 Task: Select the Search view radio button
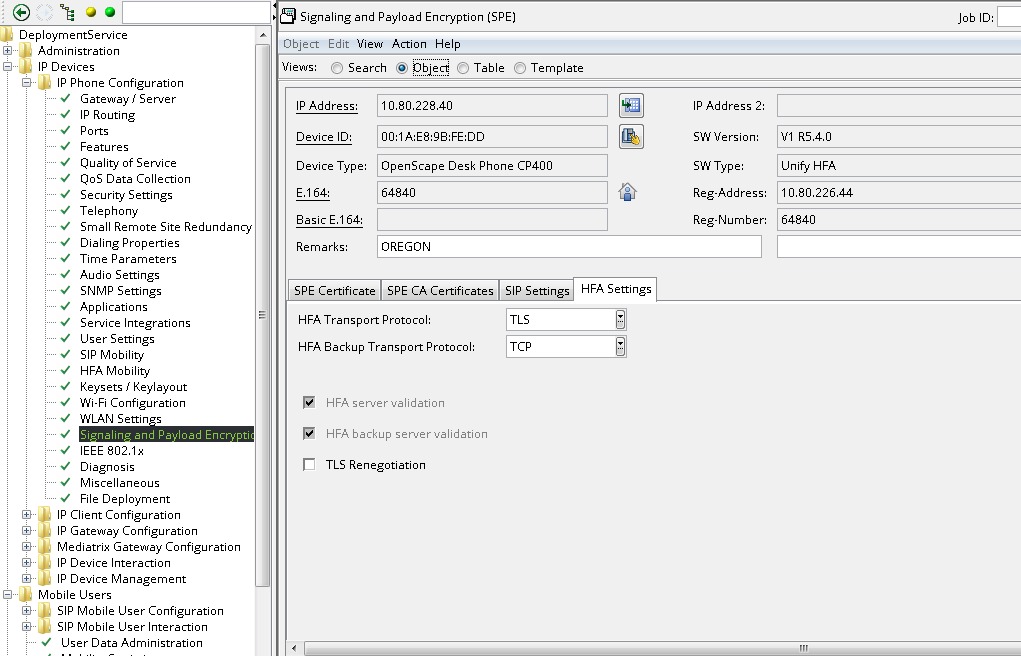[337, 68]
